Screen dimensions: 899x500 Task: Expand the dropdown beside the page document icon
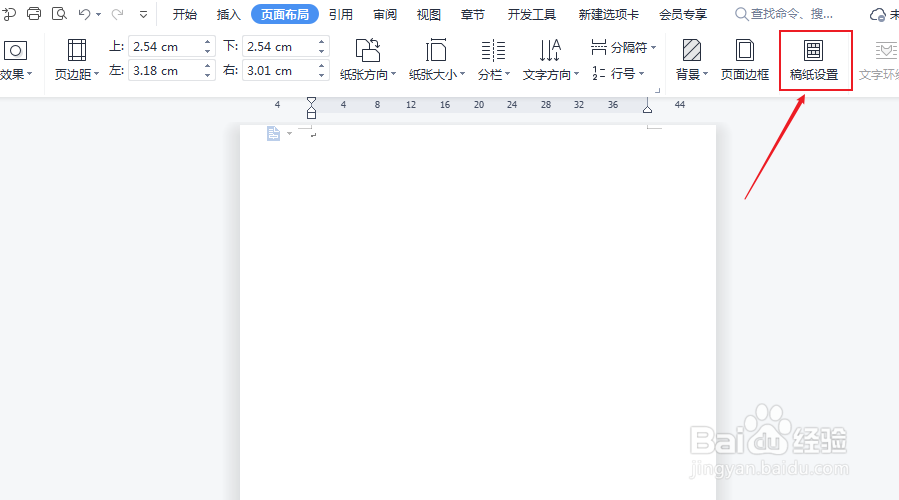[289, 134]
